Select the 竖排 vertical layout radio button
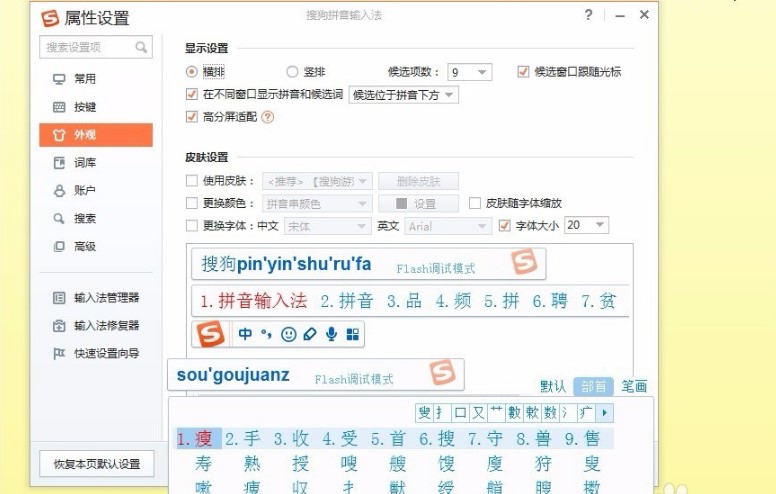The height and width of the screenshot is (494, 776). point(292,72)
